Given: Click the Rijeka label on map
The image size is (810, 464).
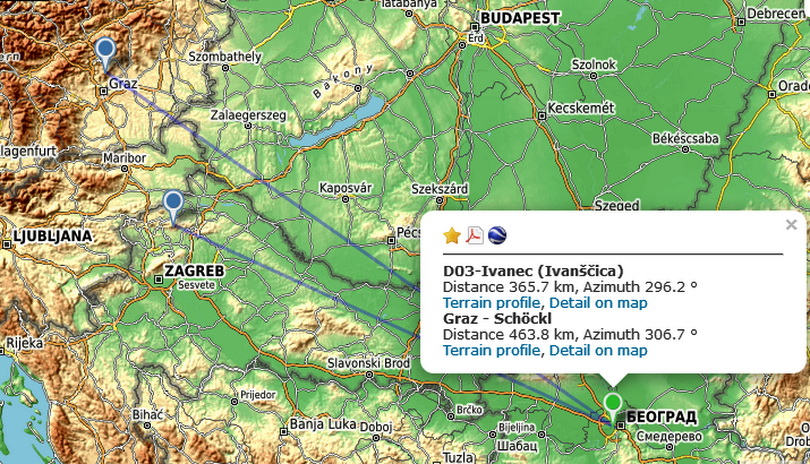Looking at the screenshot, I should 24,343.
